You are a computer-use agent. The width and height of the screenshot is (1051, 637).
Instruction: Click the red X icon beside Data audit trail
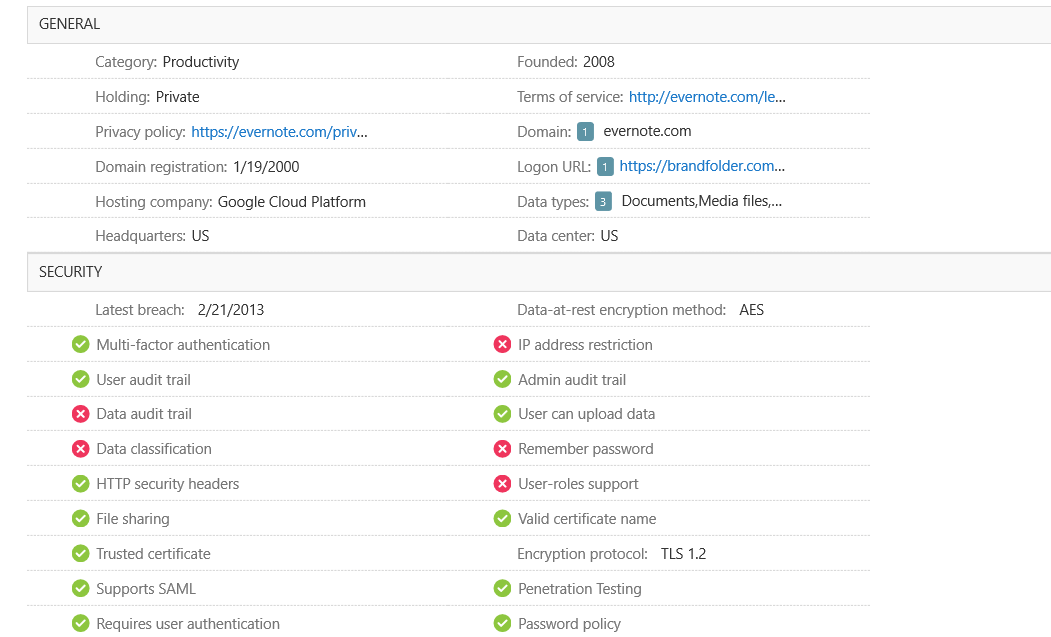(80, 414)
